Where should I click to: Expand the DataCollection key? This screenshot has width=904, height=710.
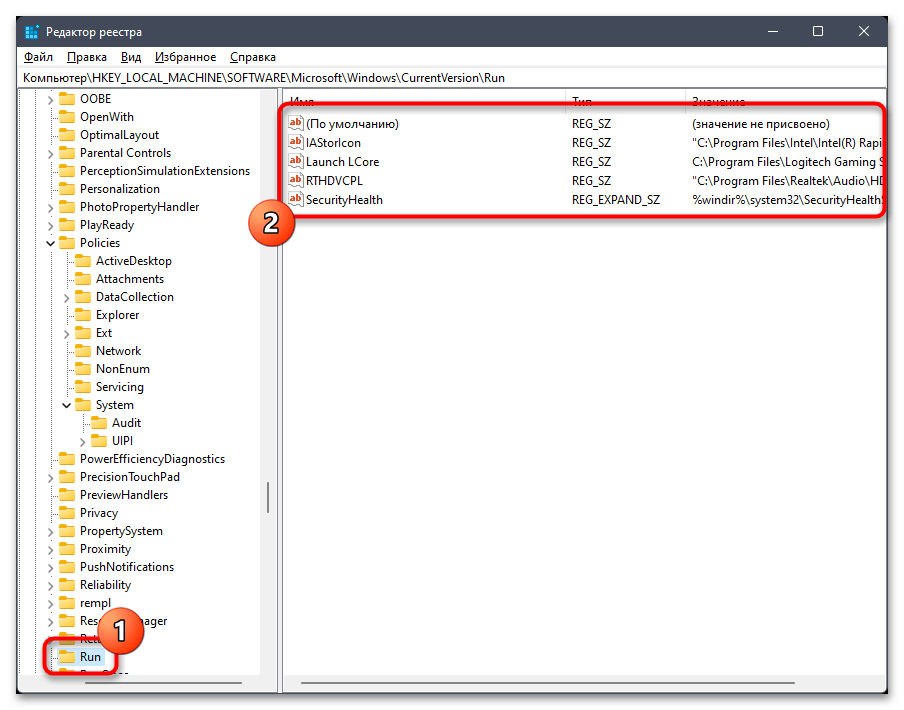point(67,297)
